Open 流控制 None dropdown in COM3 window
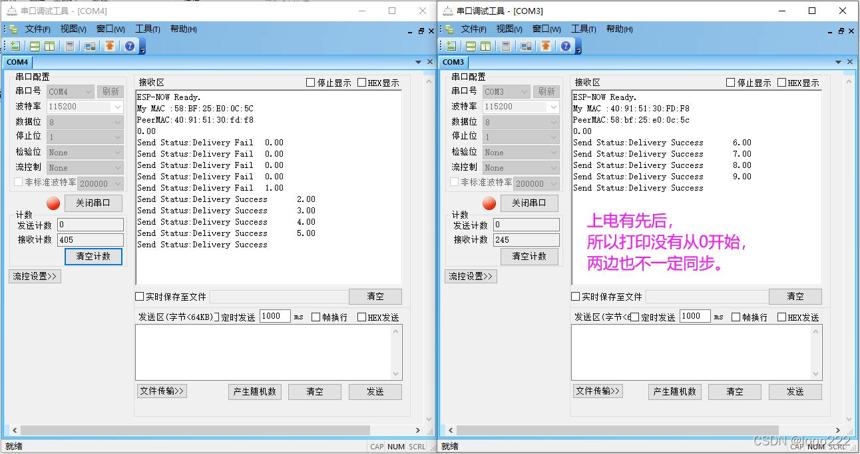Screen dimensions: 860x454 click(x=520, y=167)
